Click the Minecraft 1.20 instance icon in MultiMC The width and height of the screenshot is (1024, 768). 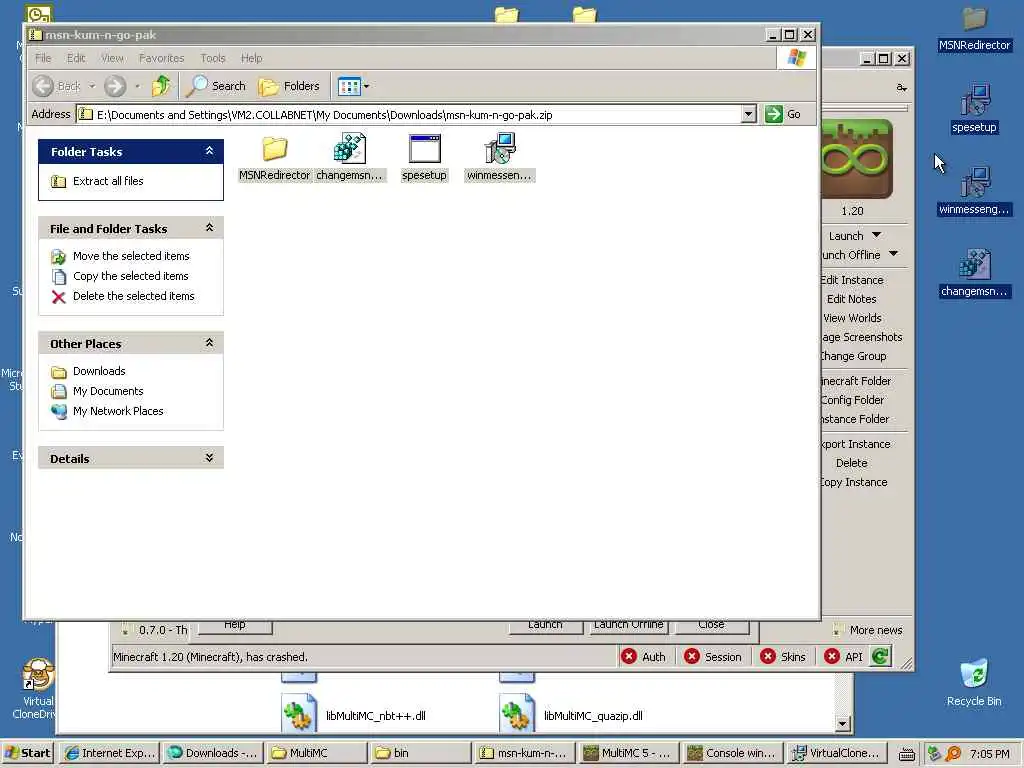pos(857,159)
